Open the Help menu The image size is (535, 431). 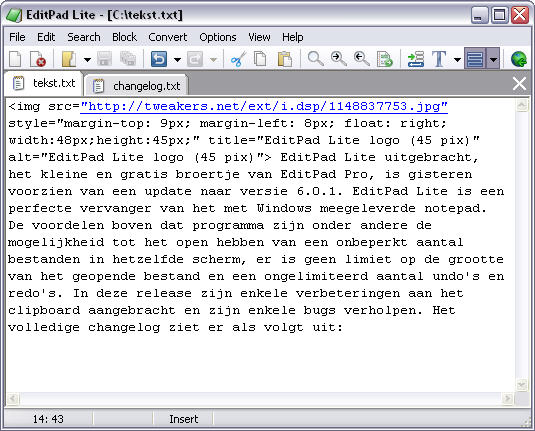(292, 37)
